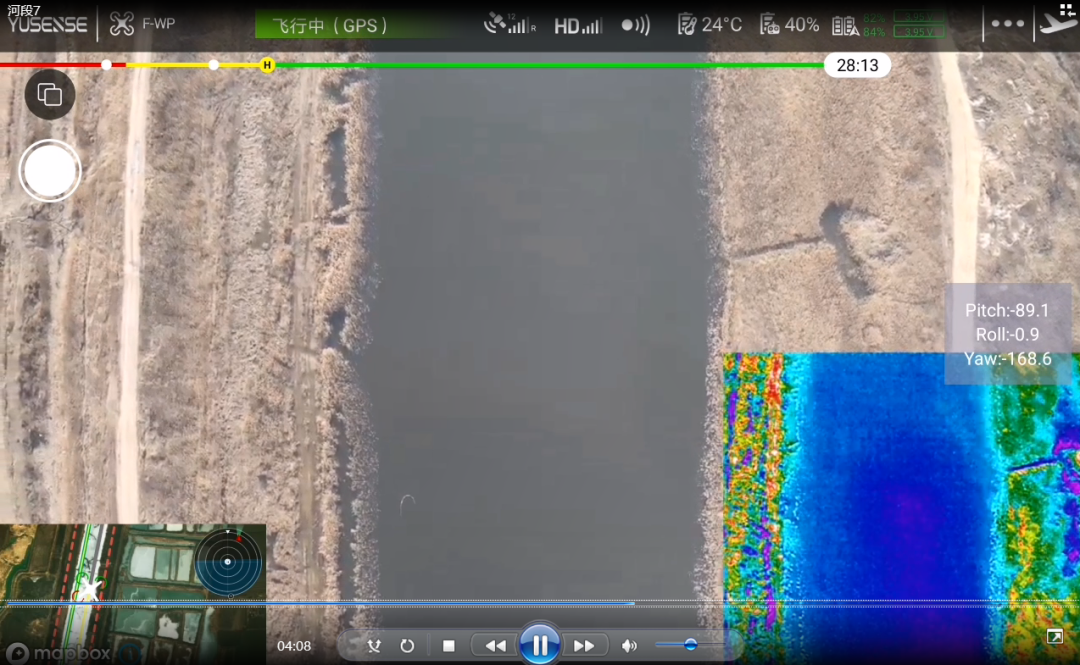Check the GPS satellite signal icon
Viewport: 1080px width, 665px height.
point(509,24)
